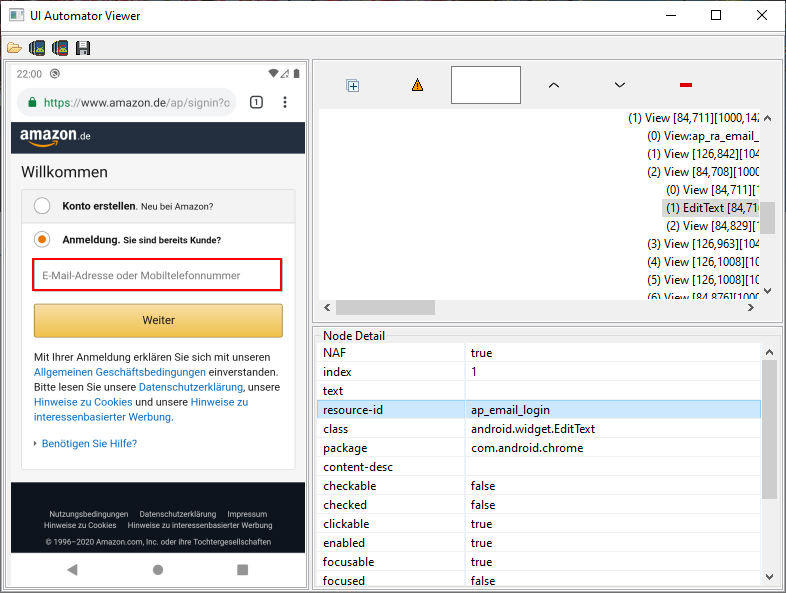The width and height of the screenshot is (786, 593).
Task: Click the footer Datenschutzerklärung link
Action: [x=178, y=514]
